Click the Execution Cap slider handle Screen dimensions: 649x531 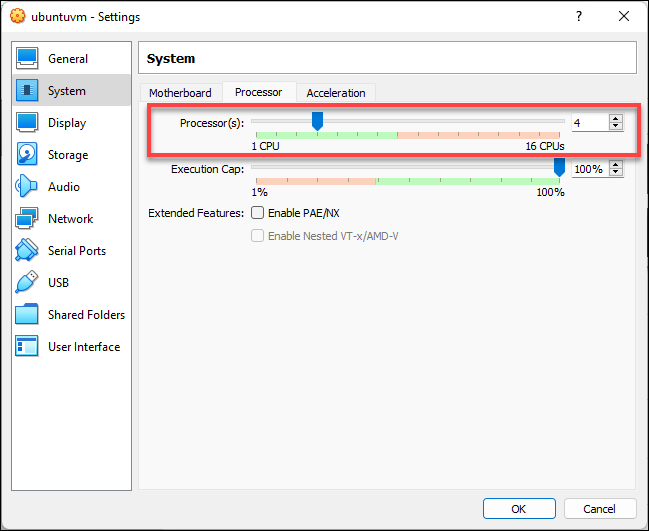coord(559,168)
